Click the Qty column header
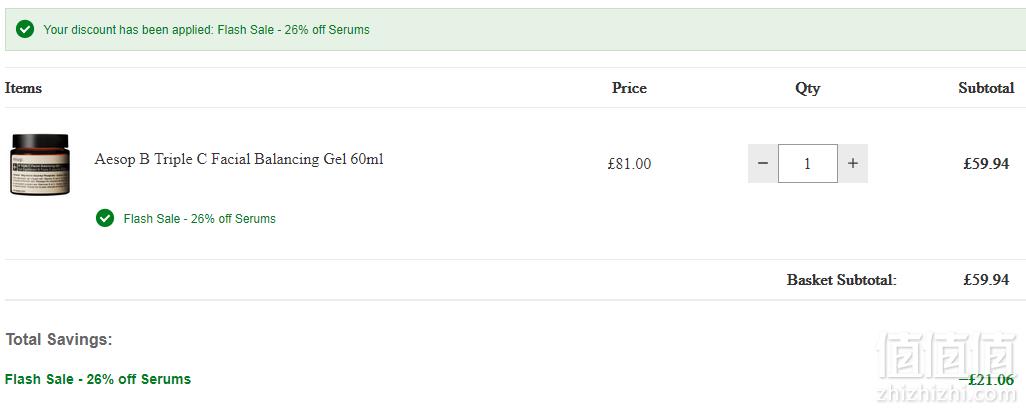The width and height of the screenshot is (1026, 411). (807, 88)
